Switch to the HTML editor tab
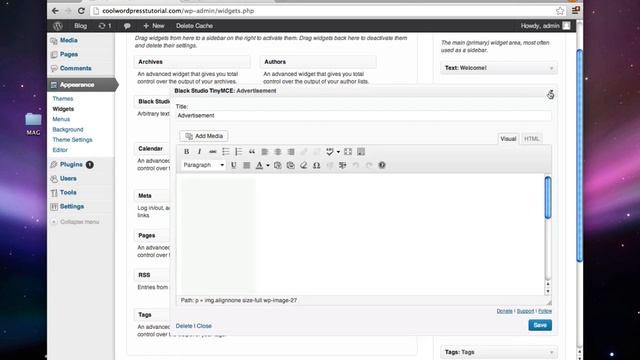 coord(531,139)
